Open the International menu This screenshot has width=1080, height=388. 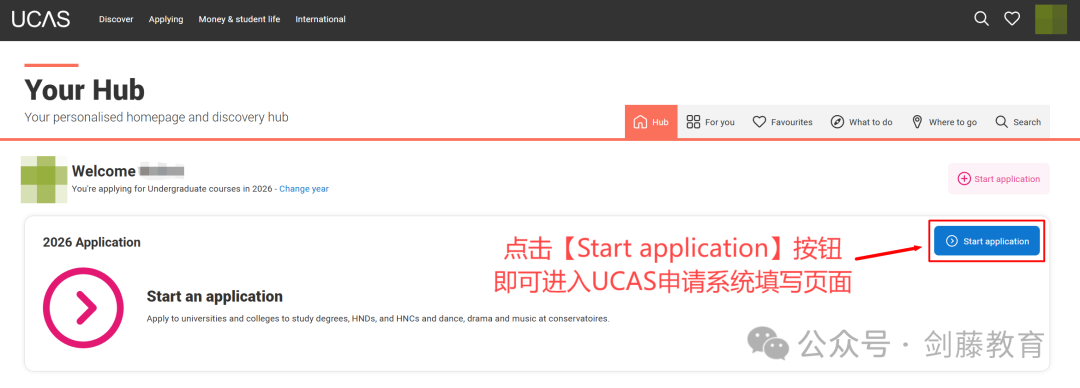pyautogui.click(x=320, y=19)
